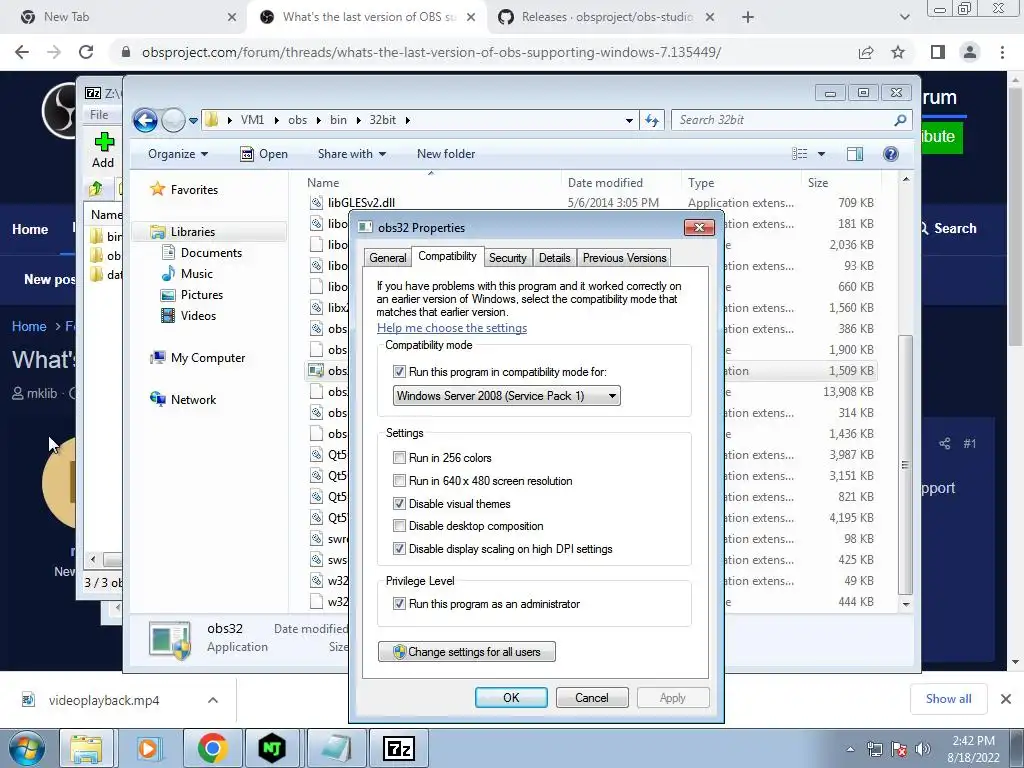The image size is (1024, 768).
Task: Open Chrome three-dot menu
Action: [1002, 52]
